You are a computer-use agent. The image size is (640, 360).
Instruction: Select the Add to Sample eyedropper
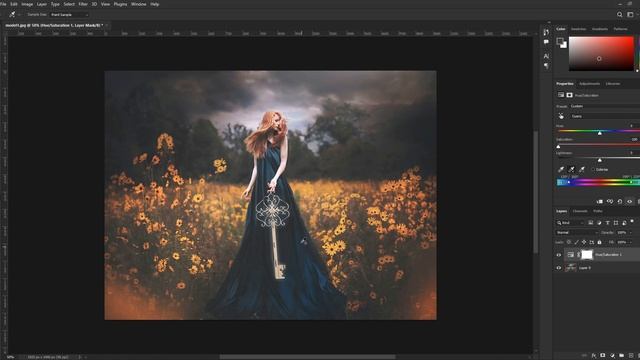[571, 169]
